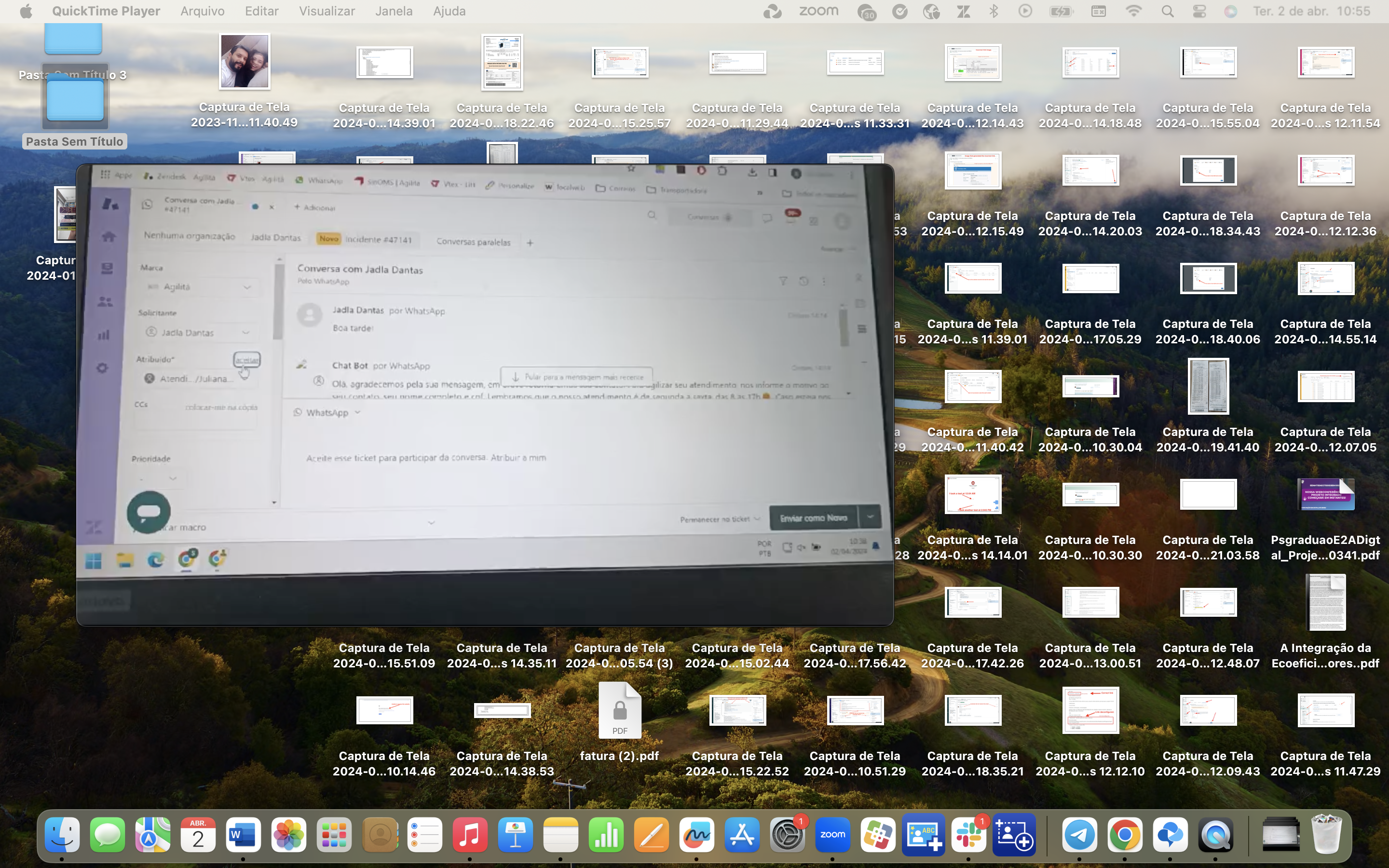
Task: Open Control Center toggles icon
Action: pos(1198,11)
